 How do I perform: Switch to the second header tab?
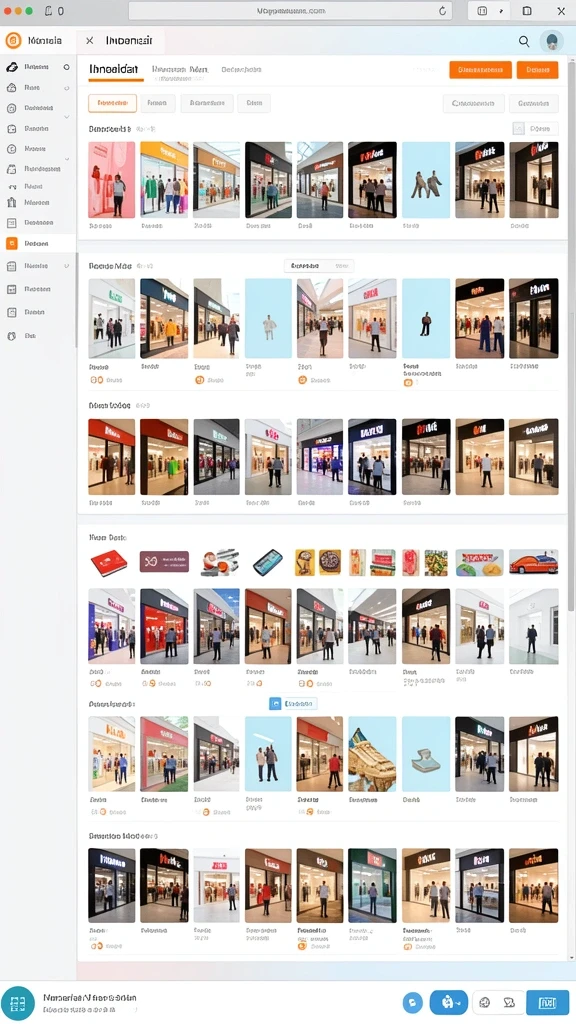pyautogui.click(x=180, y=69)
